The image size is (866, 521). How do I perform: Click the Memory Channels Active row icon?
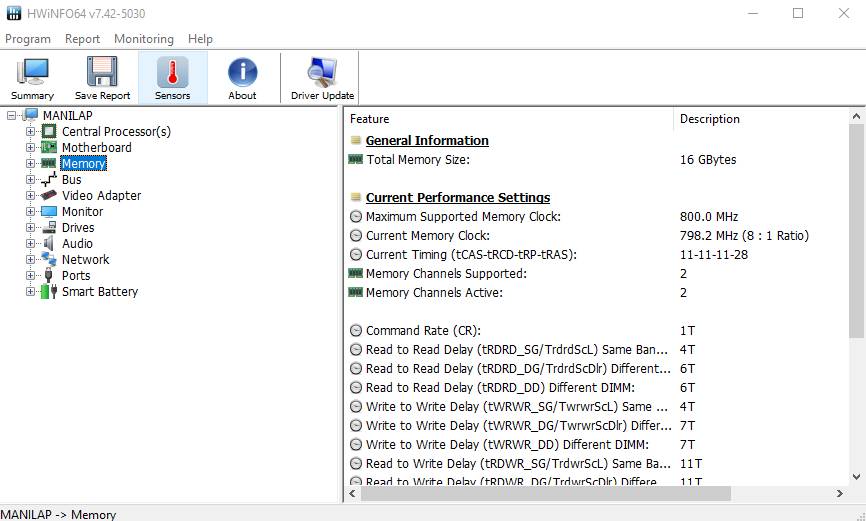tap(356, 292)
